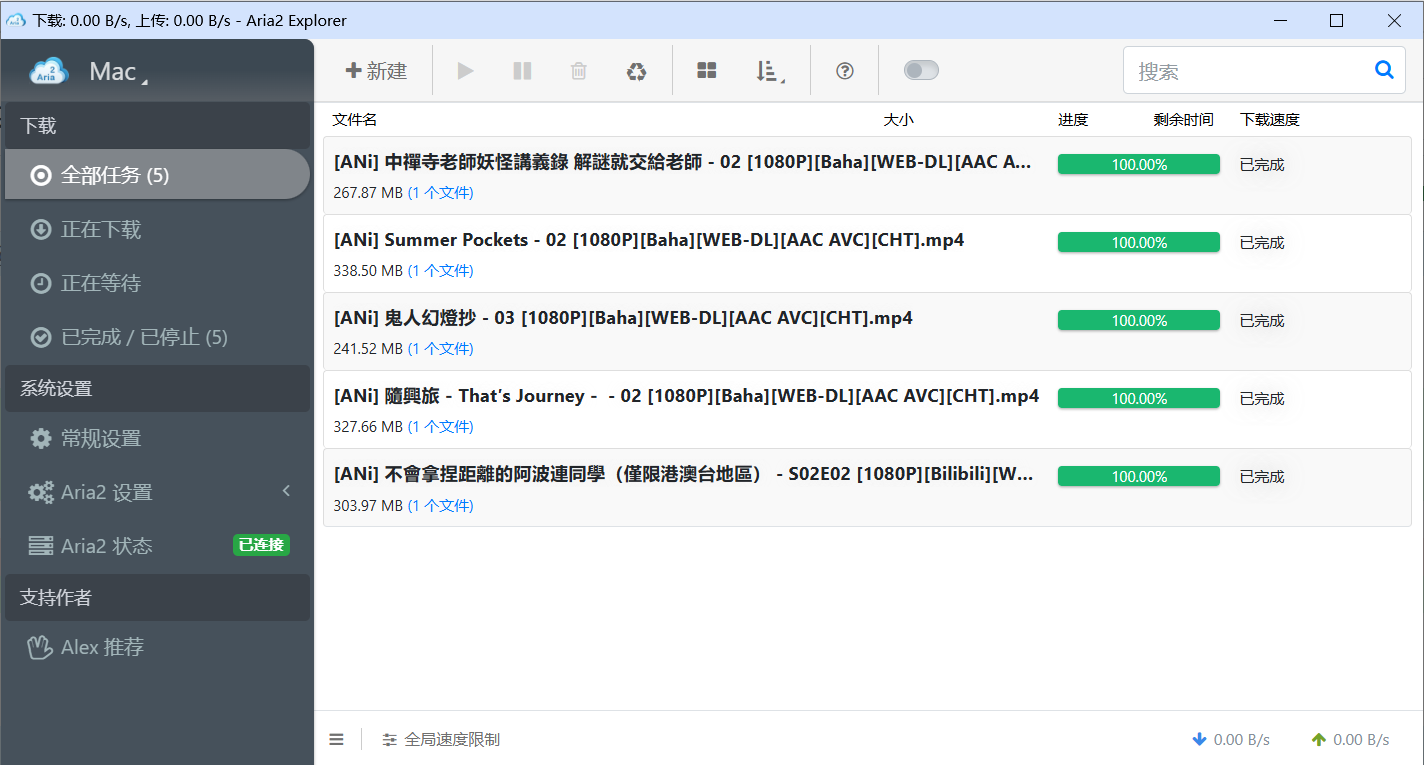Image resolution: width=1424 pixels, height=765 pixels.
Task: Click progress bar of Summer Pockets task
Action: pyautogui.click(x=1139, y=242)
